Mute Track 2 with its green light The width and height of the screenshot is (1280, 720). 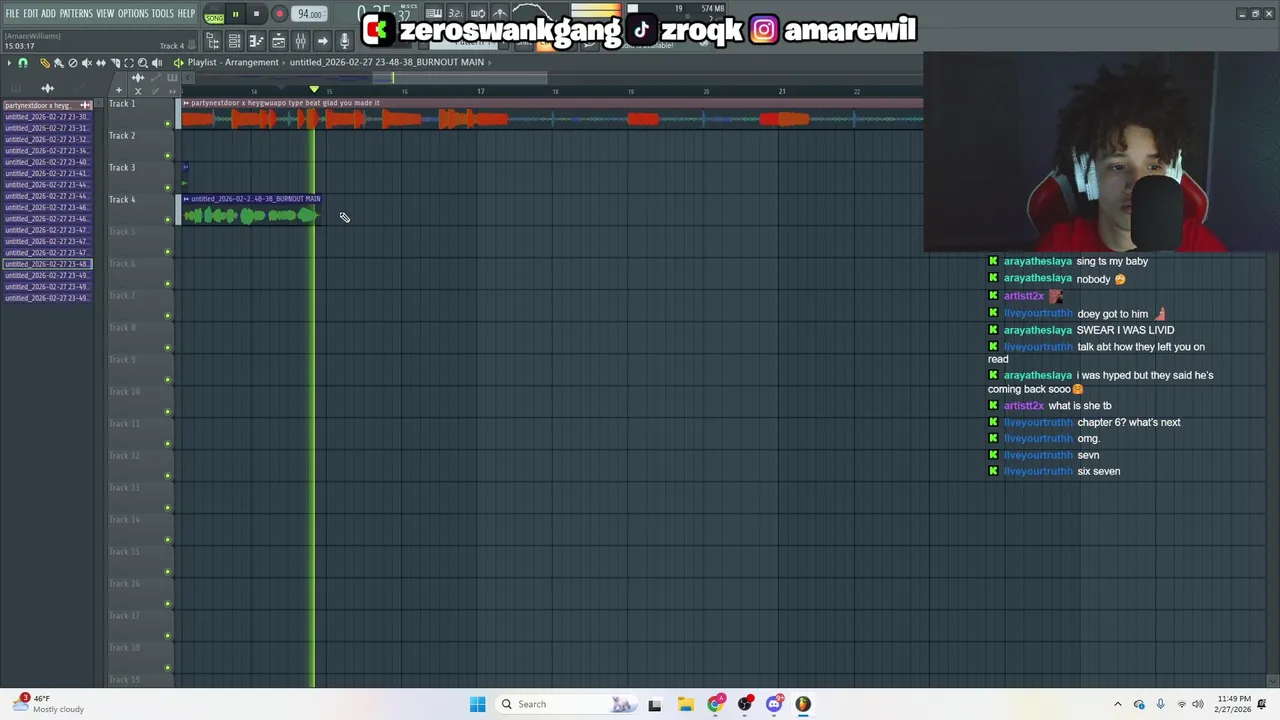point(167,156)
